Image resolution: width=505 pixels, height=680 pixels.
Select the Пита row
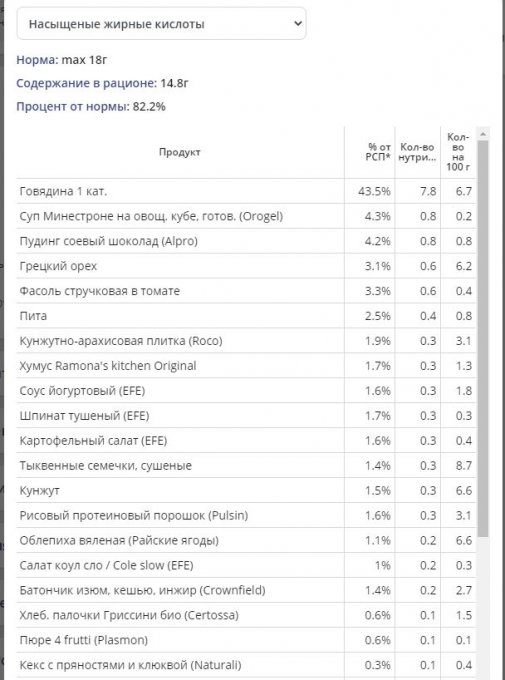pyautogui.click(x=246, y=316)
